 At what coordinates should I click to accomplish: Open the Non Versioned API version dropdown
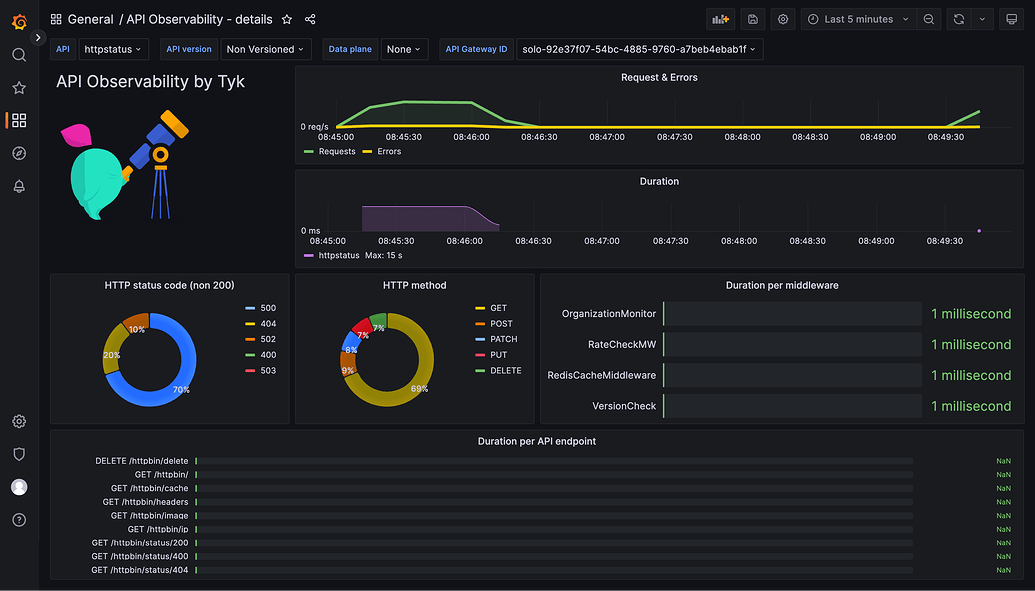point(266,48)
